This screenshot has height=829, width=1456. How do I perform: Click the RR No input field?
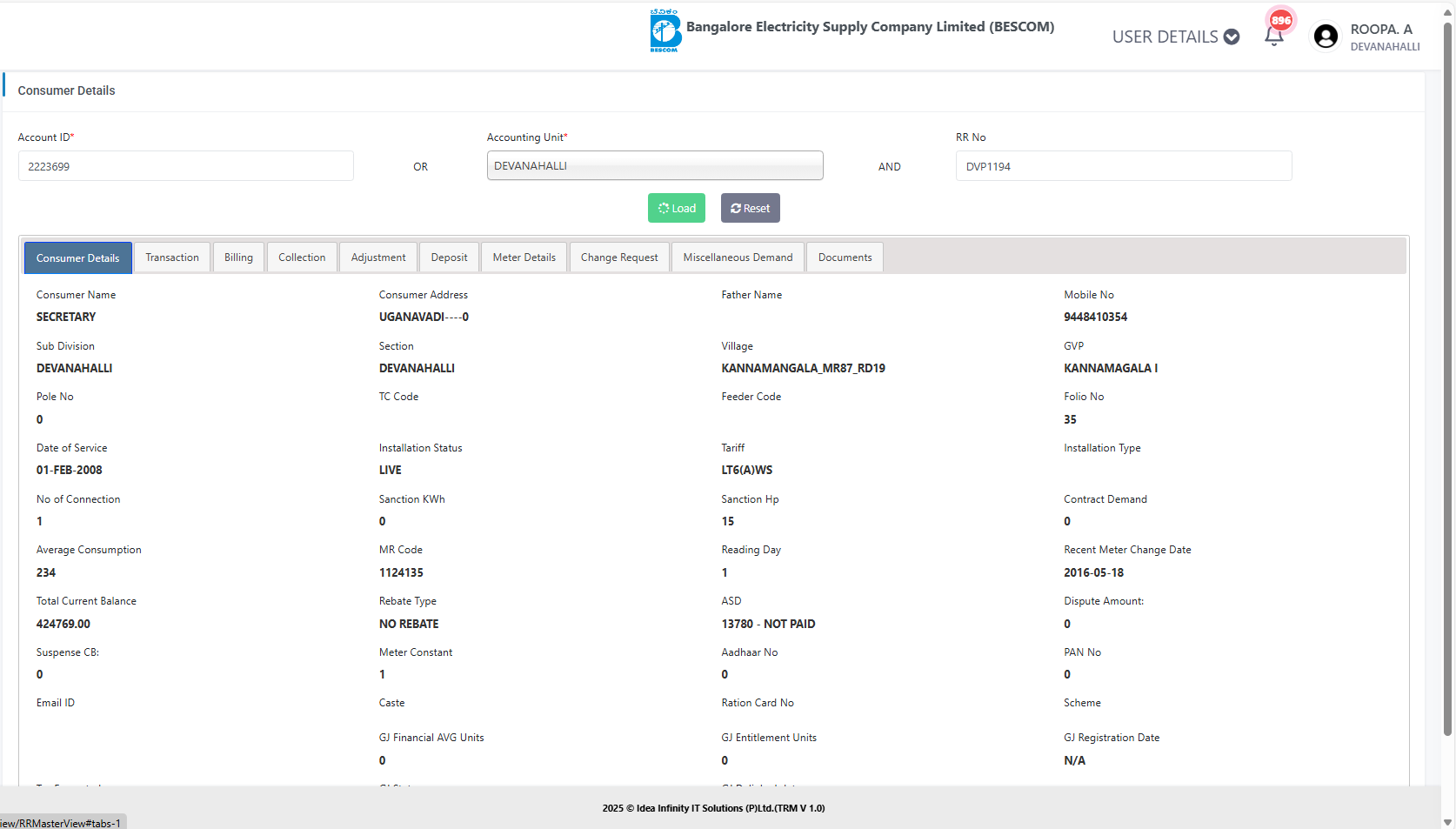pos(1124,166)
